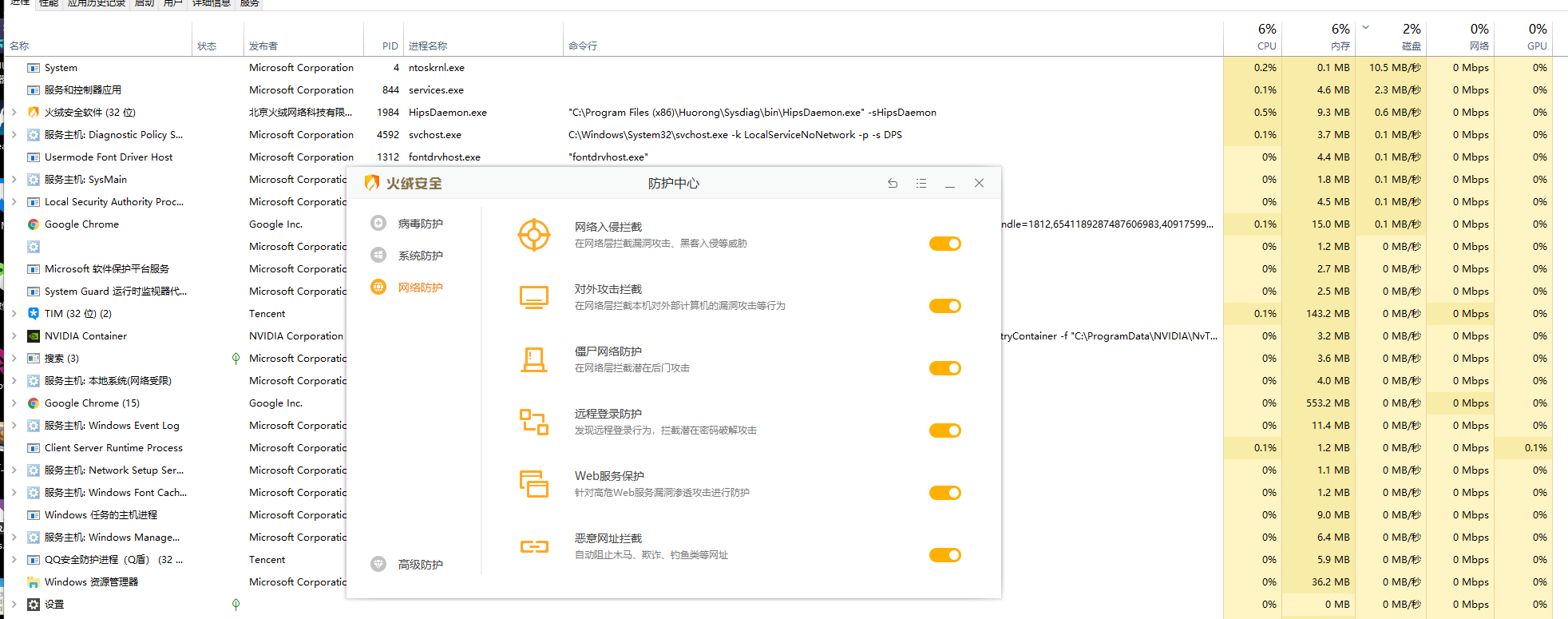Image resolution: width=1568 pixels, height=619 pixels.
Task: Click the connected squares icon for 远程登录防护
Action: pos(534,422)
